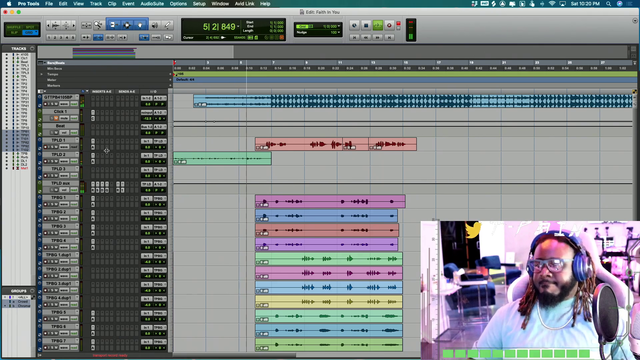Record-enable the TPBG 1 track
Image resolution: width=640 pixels, height=360 pixels.
coord(45,204)
